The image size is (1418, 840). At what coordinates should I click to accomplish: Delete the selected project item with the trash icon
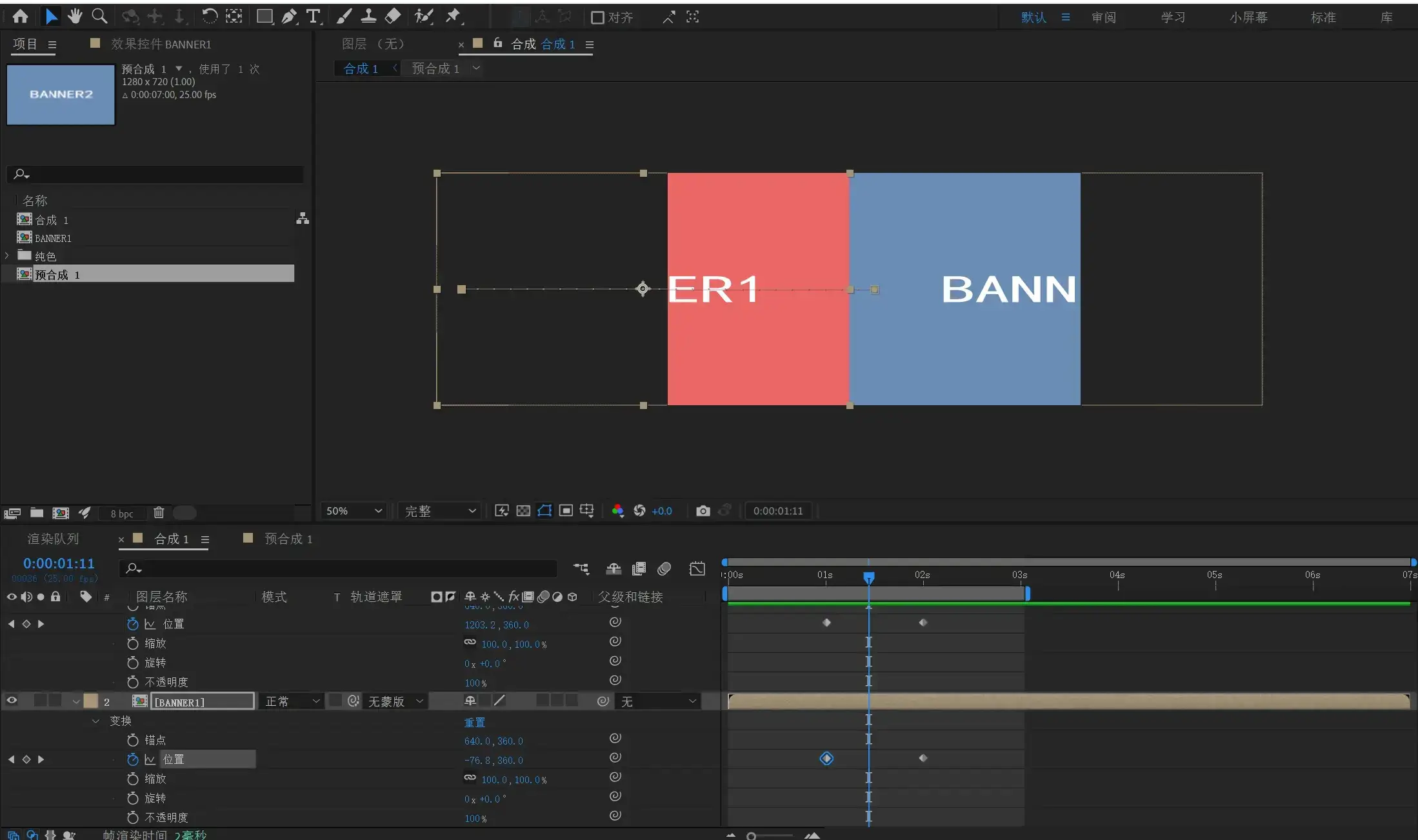pos(159,513)
